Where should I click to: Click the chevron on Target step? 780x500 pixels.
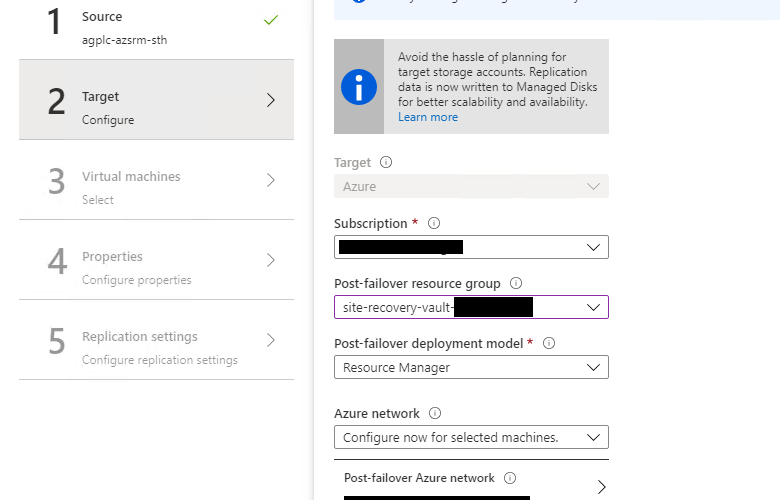[271, 100]
